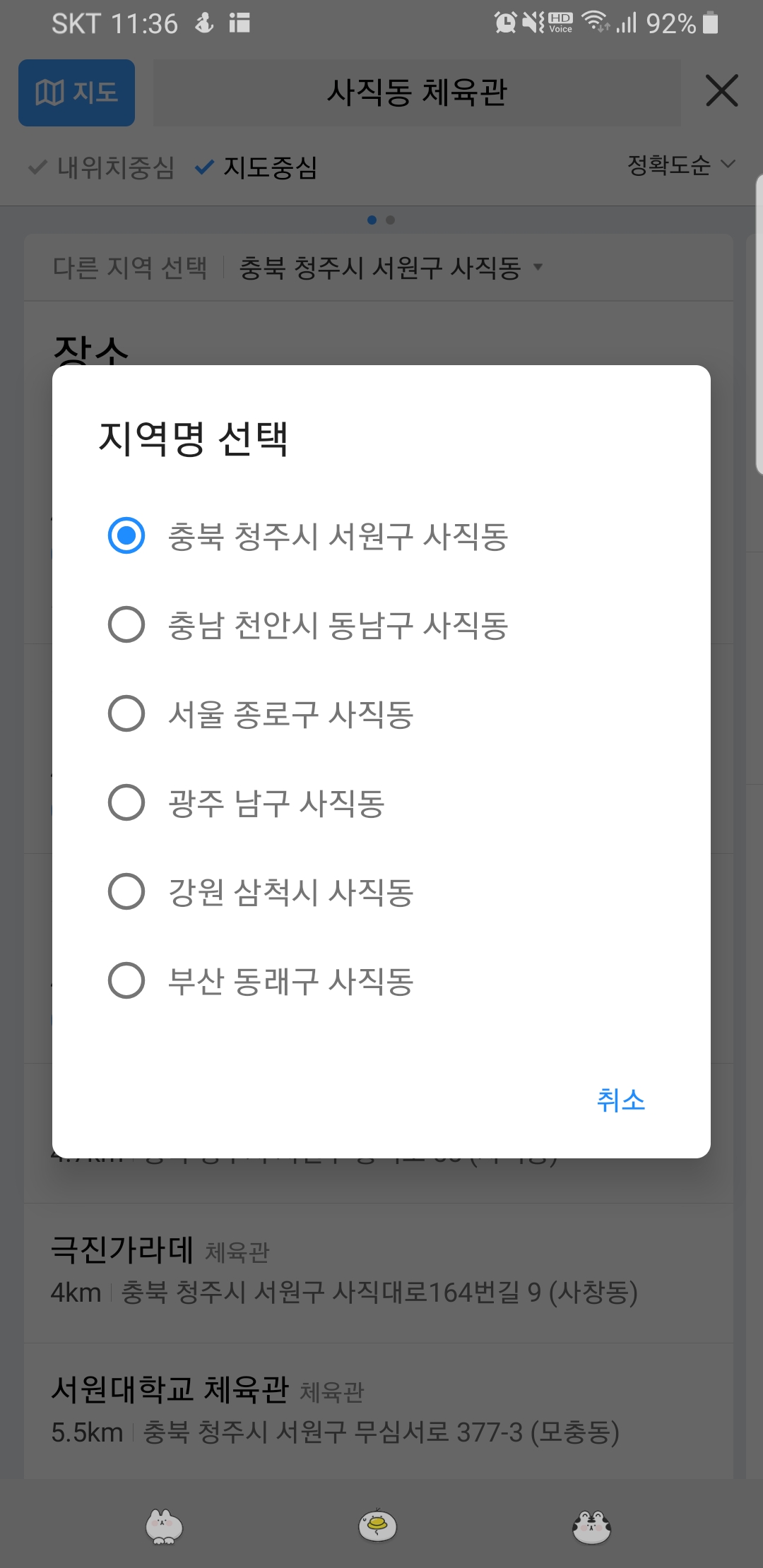Tap the rabbit character icon at bottom
The image size is (763, 1568).
coord(164,1526)
